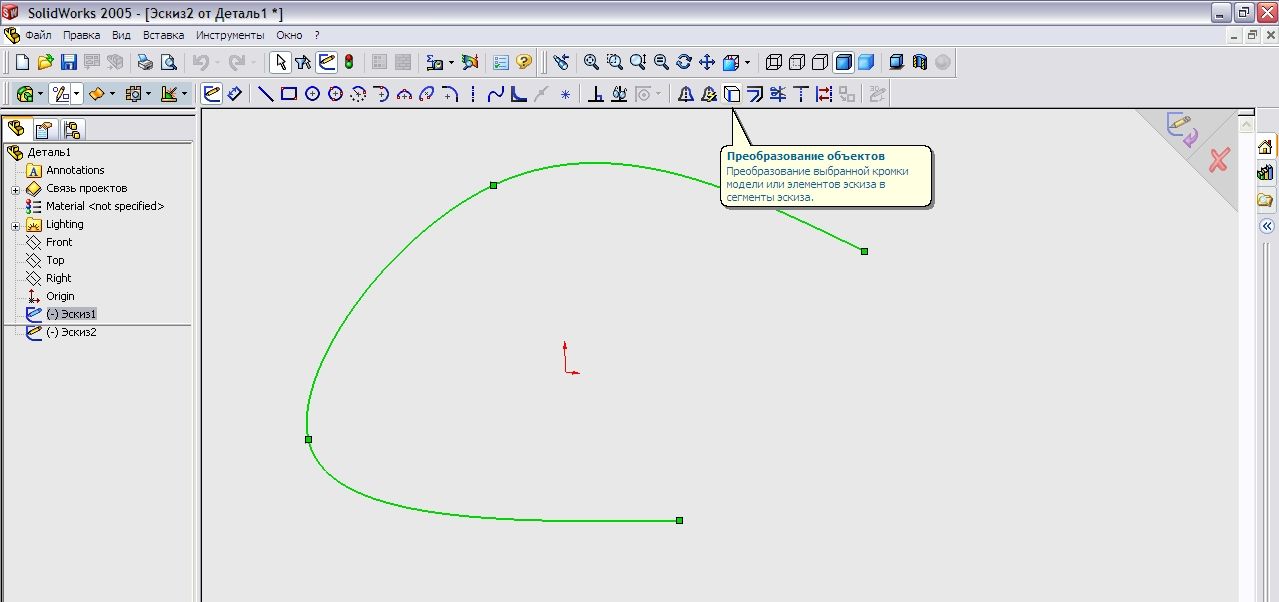Select the Centerline tool
1279x602 pixels.
[x=472, y=94]
